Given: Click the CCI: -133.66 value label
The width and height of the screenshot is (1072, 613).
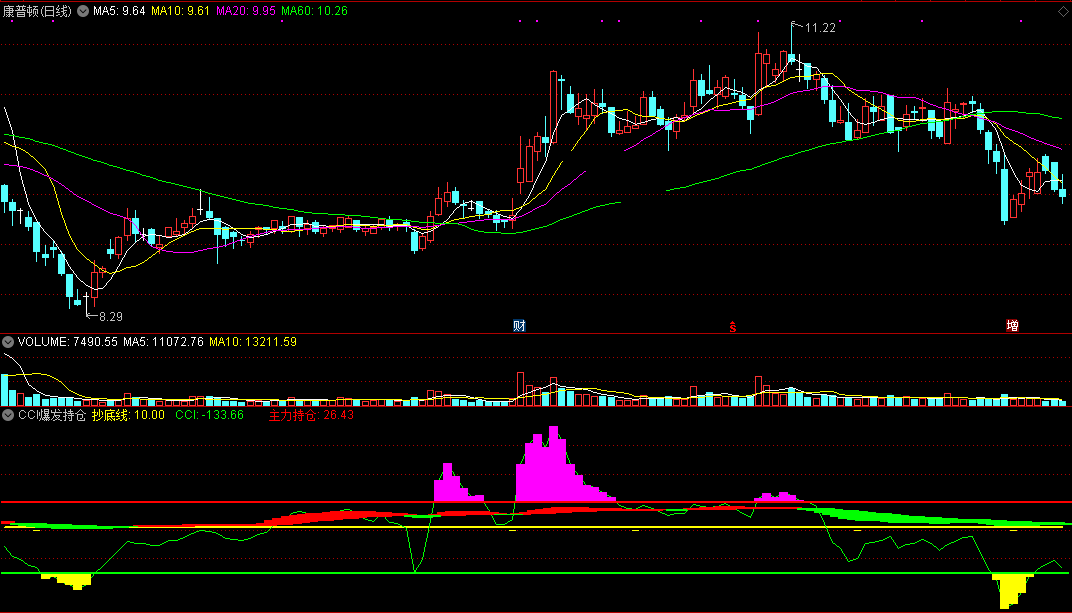Looking at the screenshot, I should [x=209, y=415].
